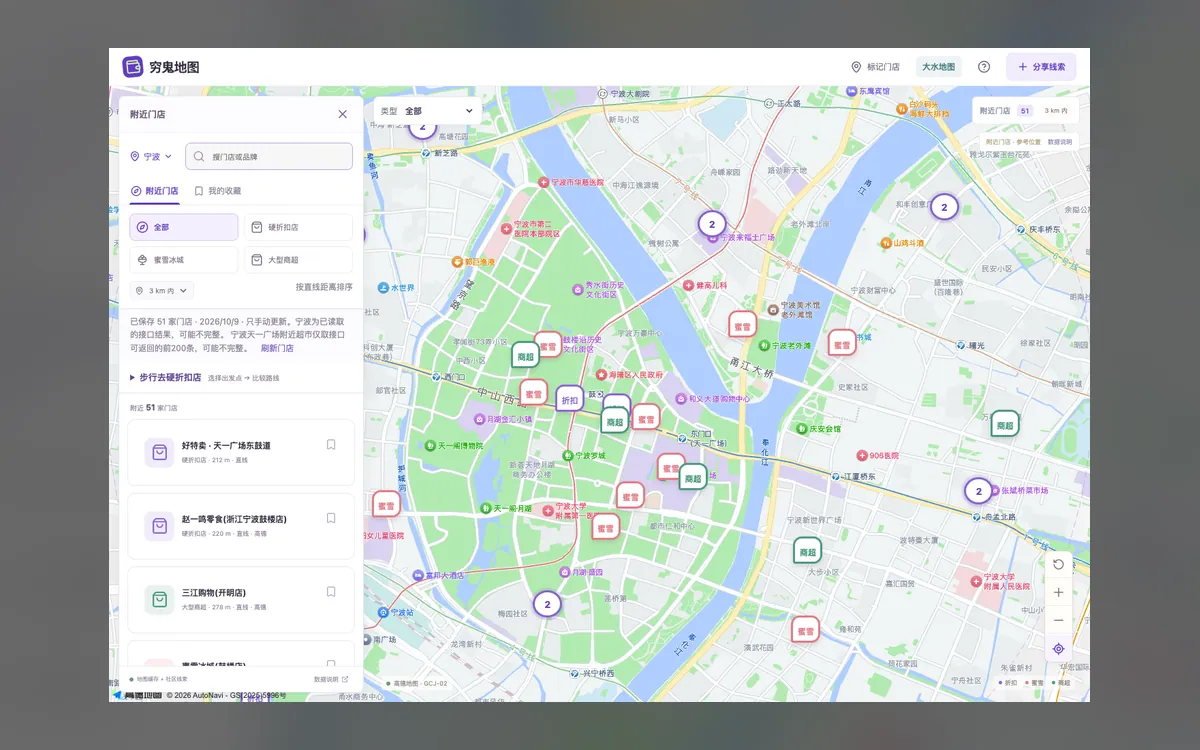Filter by 硬折扣店 category
Viewport: 1200px width, 750px height.
click(x=298, y=227)
